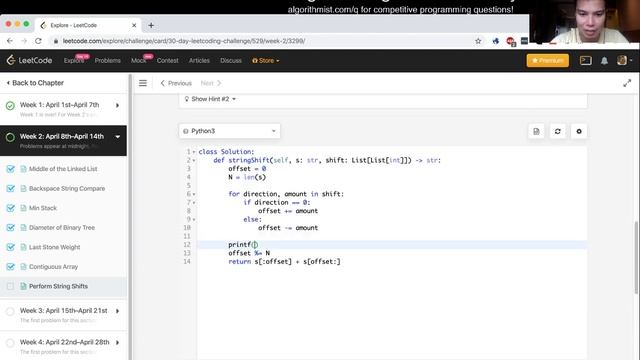Open the Mock menu
640x360 pixels.
point(138,60)
